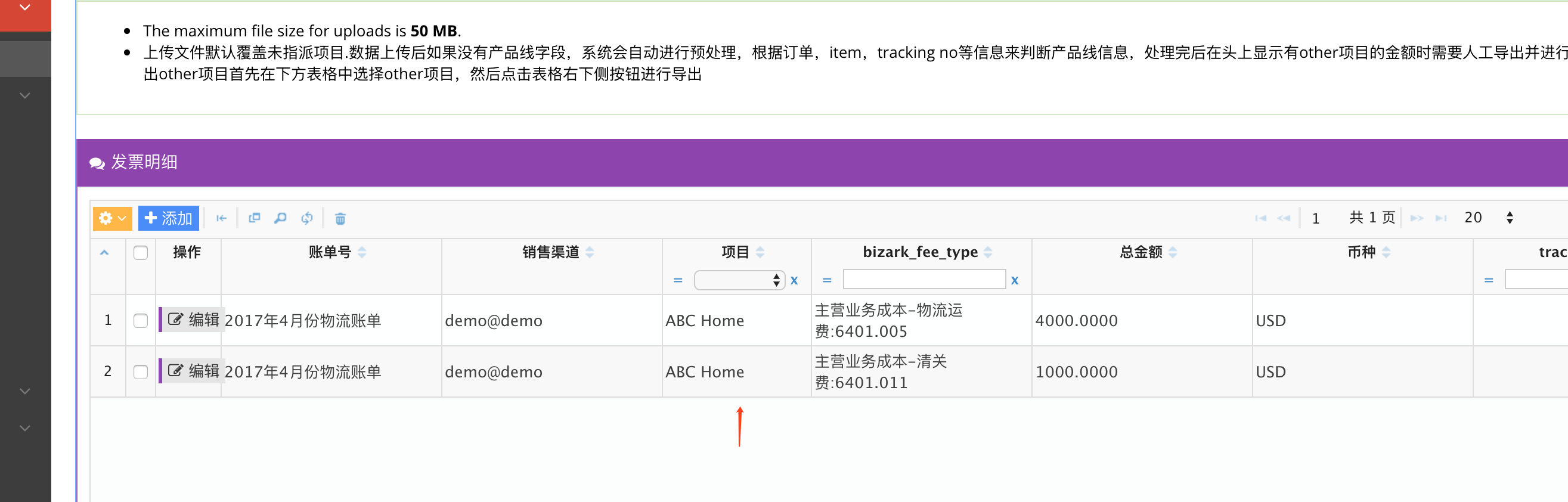Clear the 项目 filter with the x icon
This screenshot has height=502, width=1568.
click(794, 280)
